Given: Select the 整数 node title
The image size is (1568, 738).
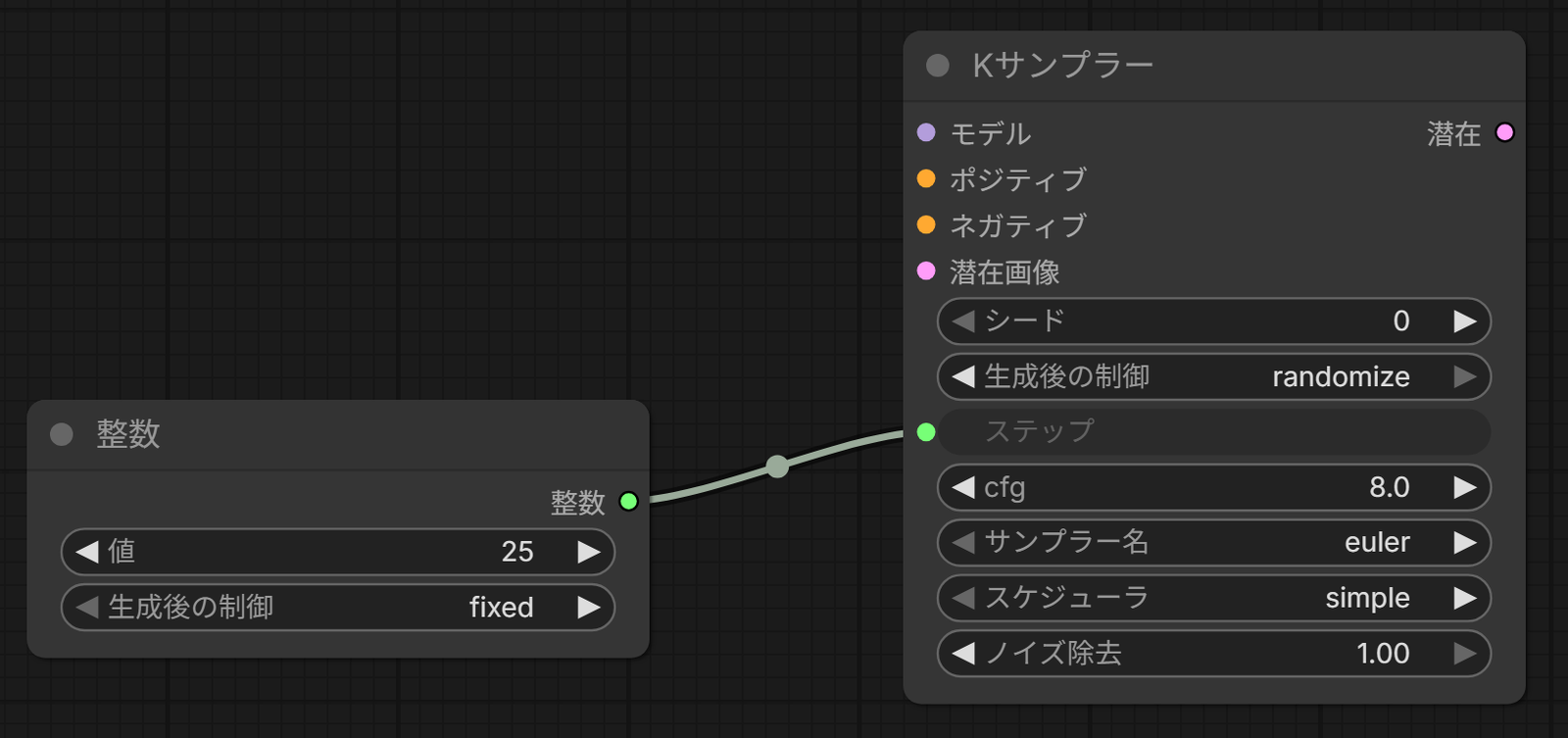Looking at the screenshot, I should point(128,434).
